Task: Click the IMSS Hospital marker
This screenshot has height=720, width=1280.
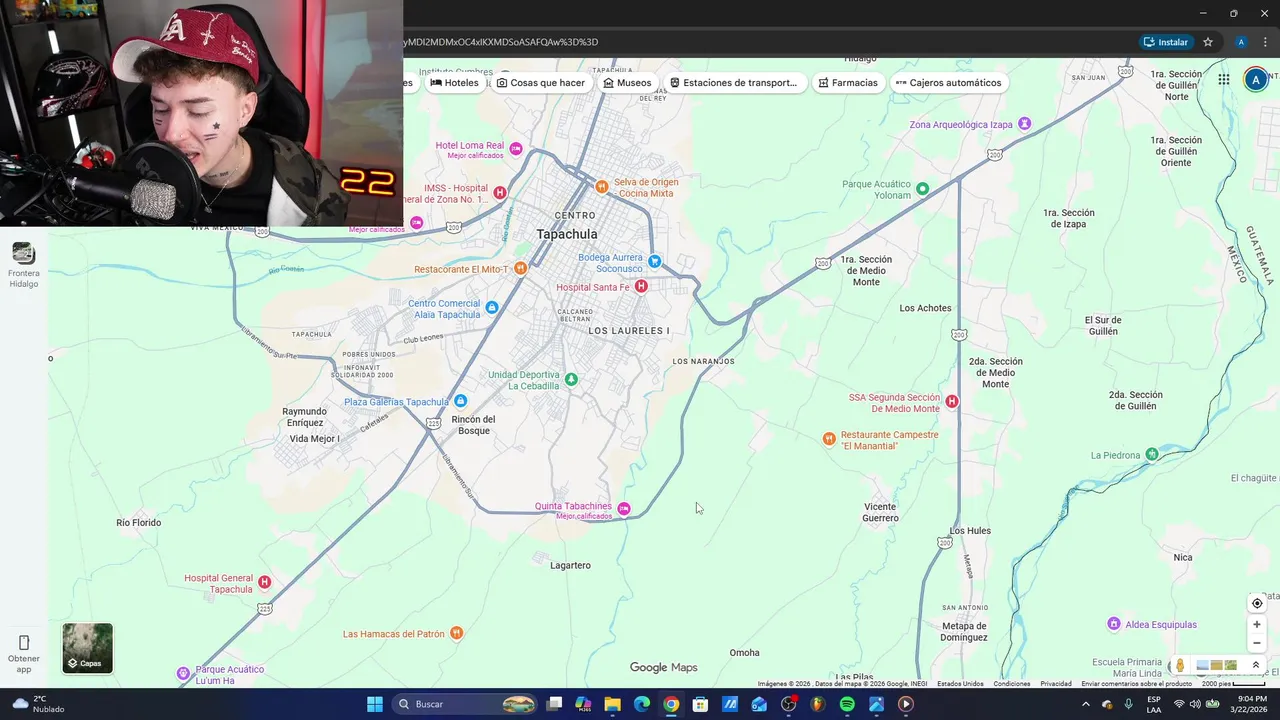Action: pyautogui.click(x=500, y=192)
